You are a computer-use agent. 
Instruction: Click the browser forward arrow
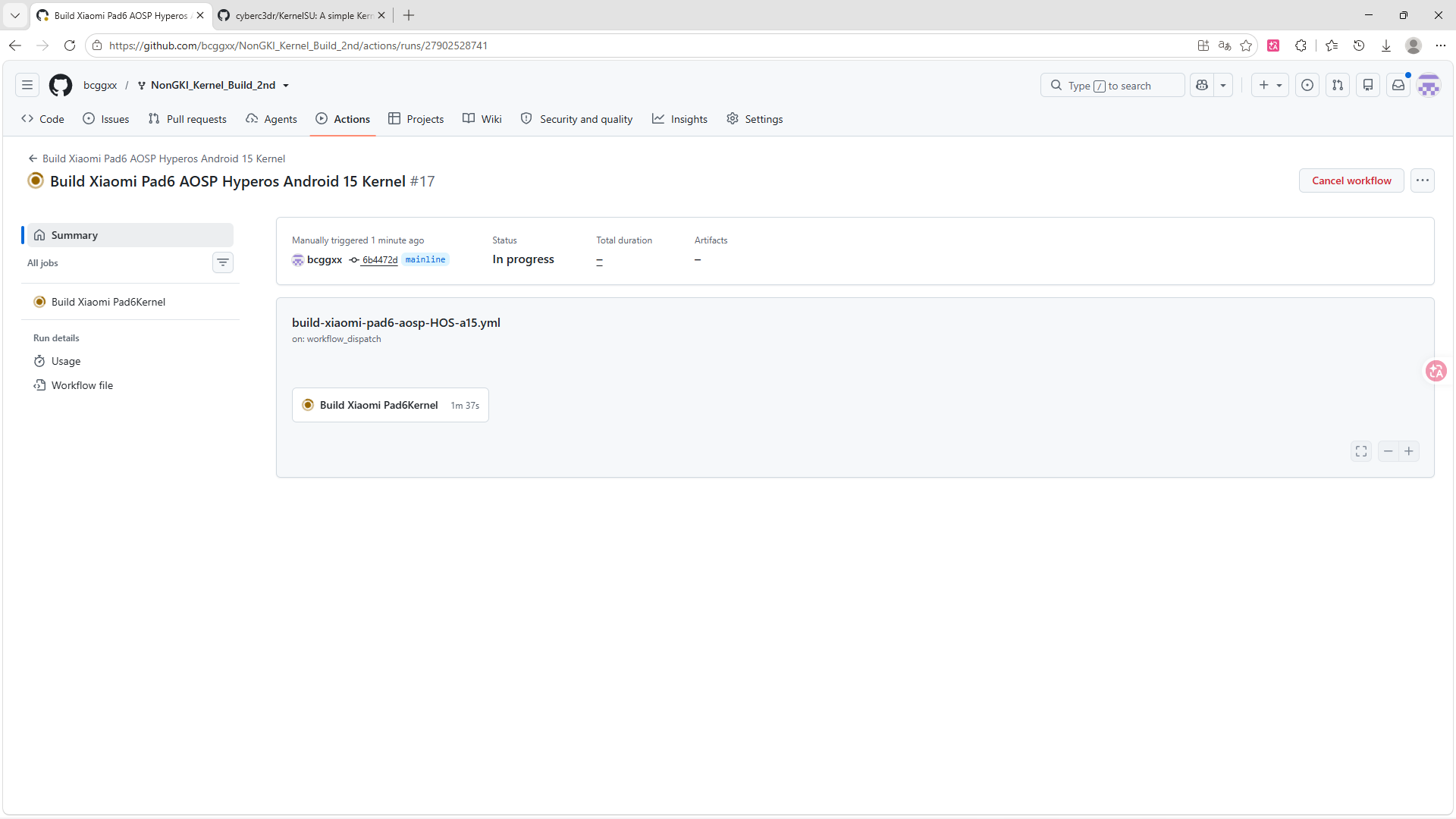tap(42, 45)
